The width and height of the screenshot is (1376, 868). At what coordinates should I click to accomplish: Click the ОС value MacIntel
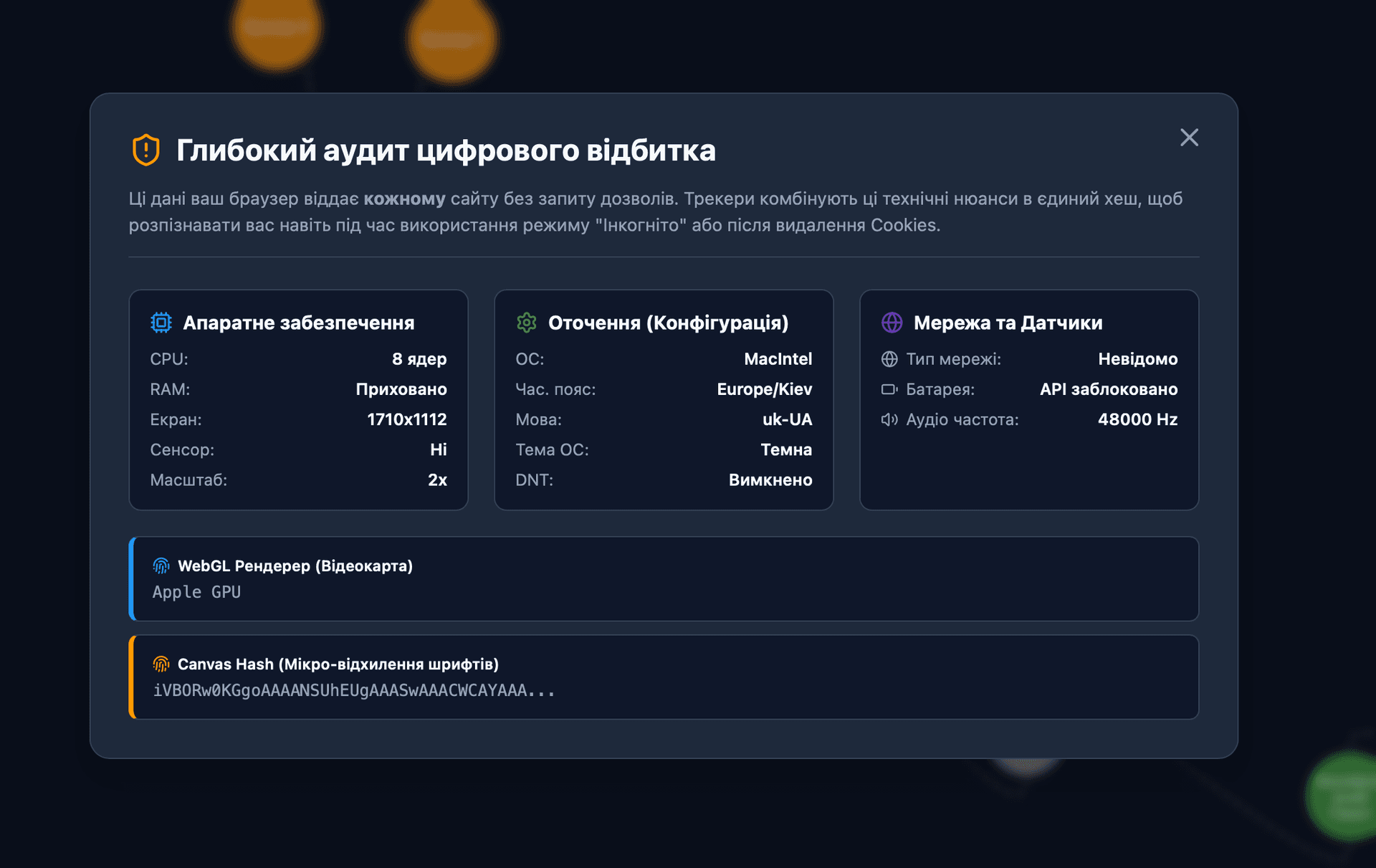tap(778, 359)
